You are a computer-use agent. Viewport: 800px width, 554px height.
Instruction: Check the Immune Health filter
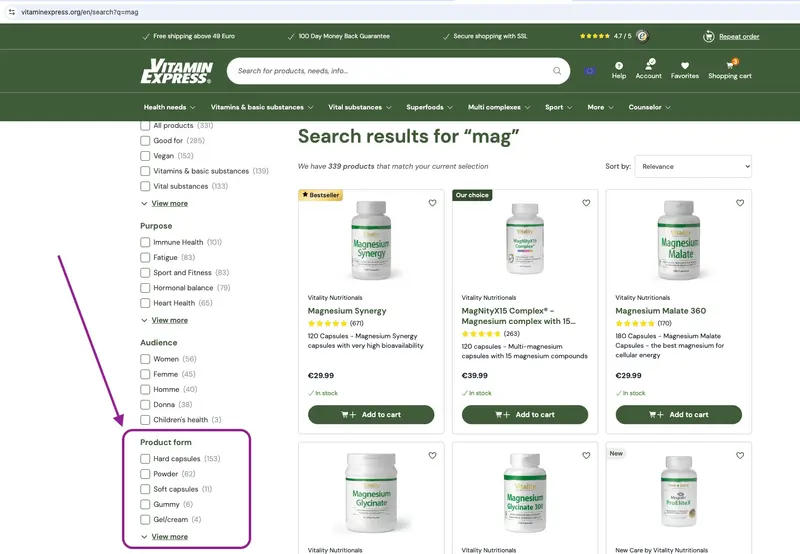coord(145,242)
